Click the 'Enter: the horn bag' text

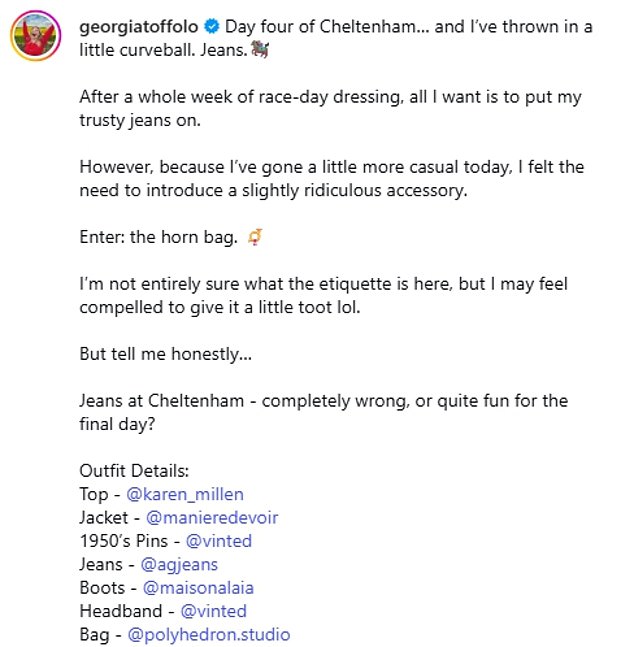point(160,237)
